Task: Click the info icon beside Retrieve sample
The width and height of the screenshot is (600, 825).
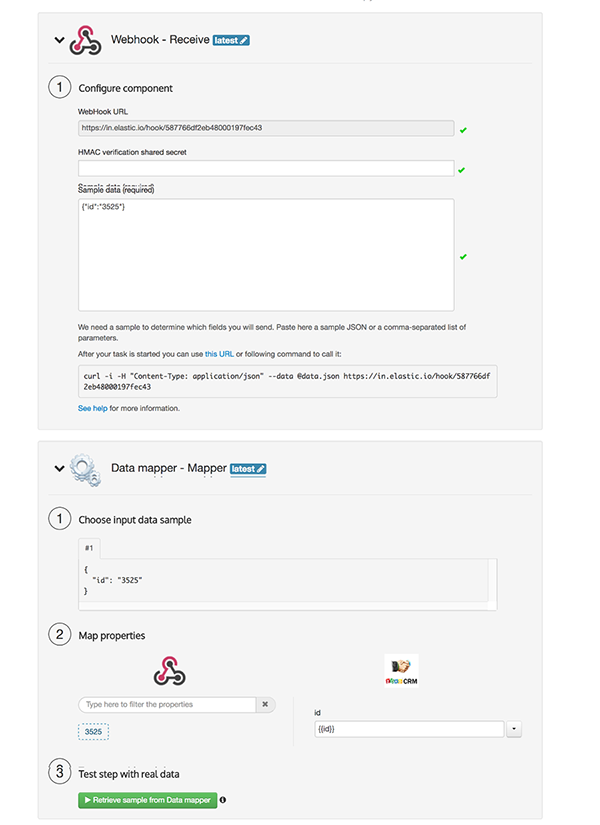Action: click(223, 800)
